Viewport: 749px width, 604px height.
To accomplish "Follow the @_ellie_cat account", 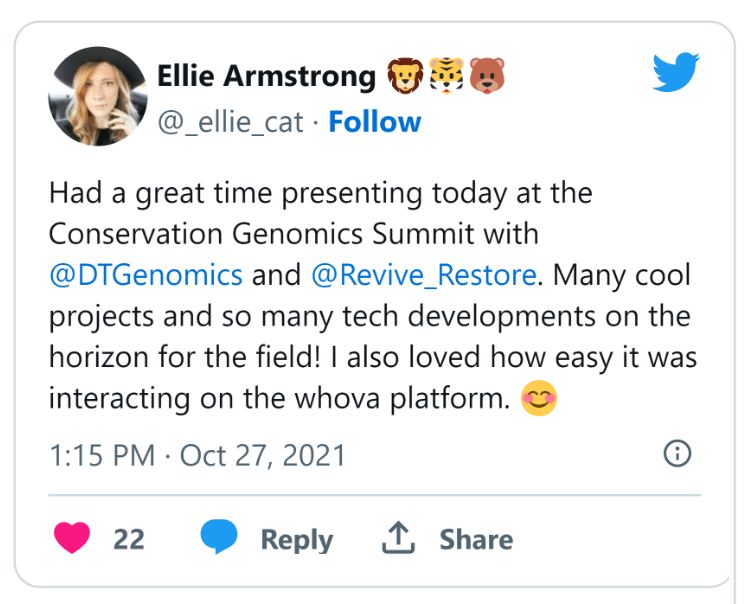I will (374, 122).
